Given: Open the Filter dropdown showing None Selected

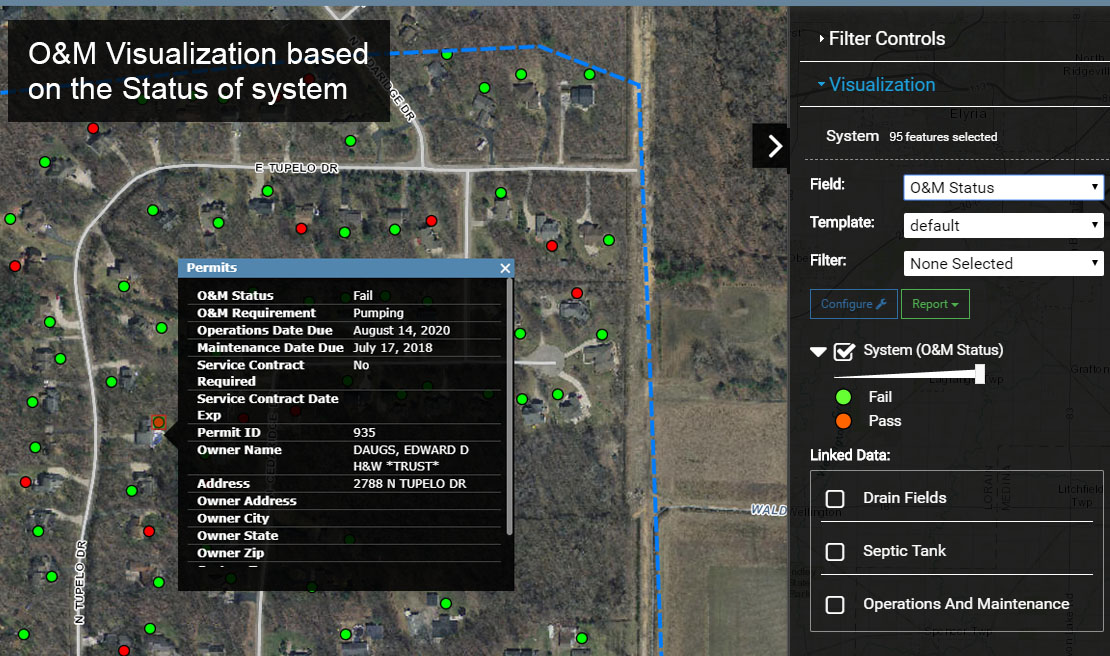Looking at the screenshot, I should point(1002,263).
